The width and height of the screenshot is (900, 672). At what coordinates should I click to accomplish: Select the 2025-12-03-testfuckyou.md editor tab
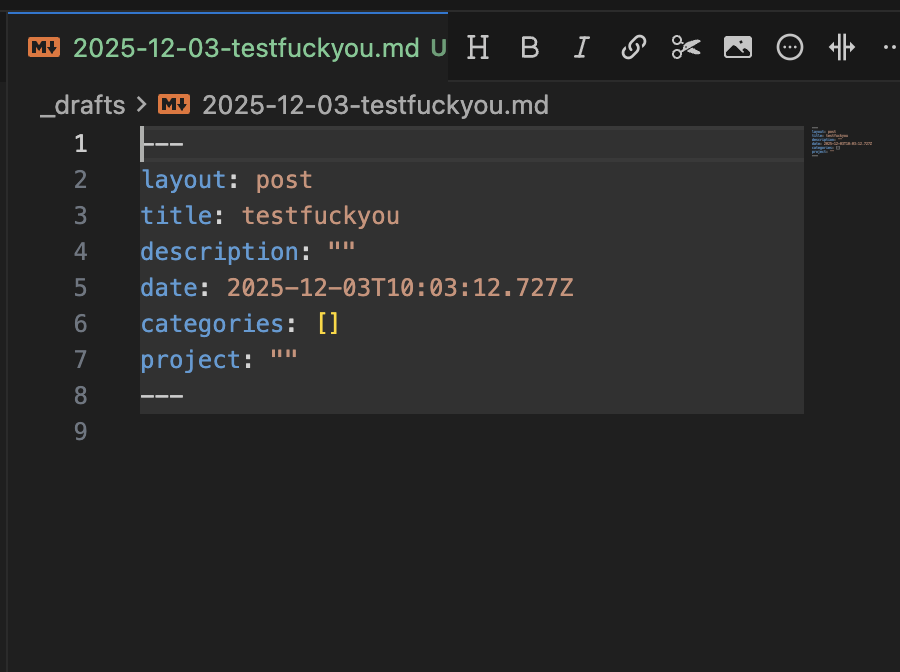(246, 48)
